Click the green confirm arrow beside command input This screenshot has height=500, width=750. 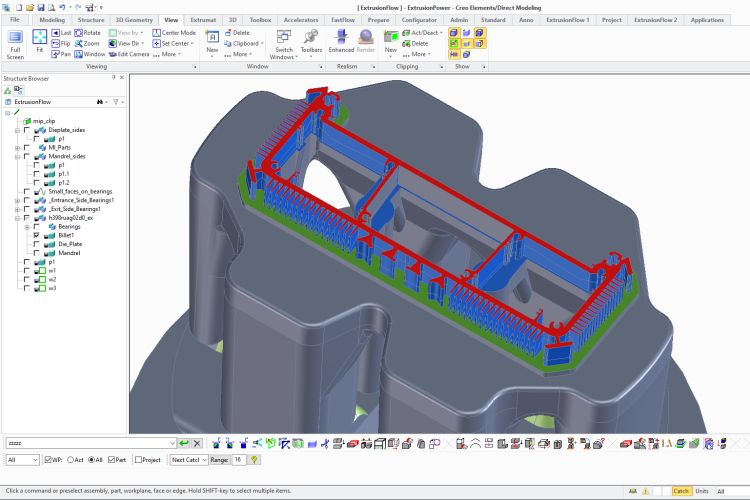click(184, 444)
